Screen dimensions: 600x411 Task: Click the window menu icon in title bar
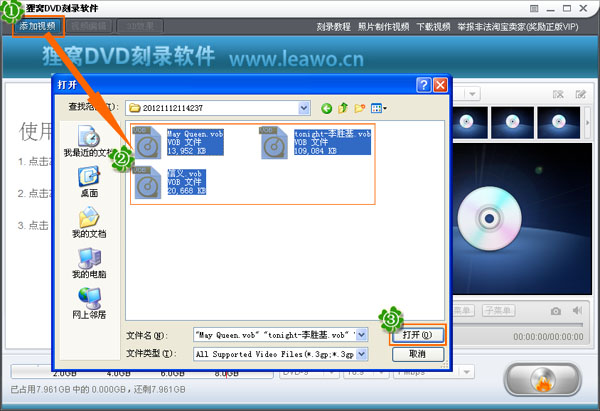click(x=534, y=8)
